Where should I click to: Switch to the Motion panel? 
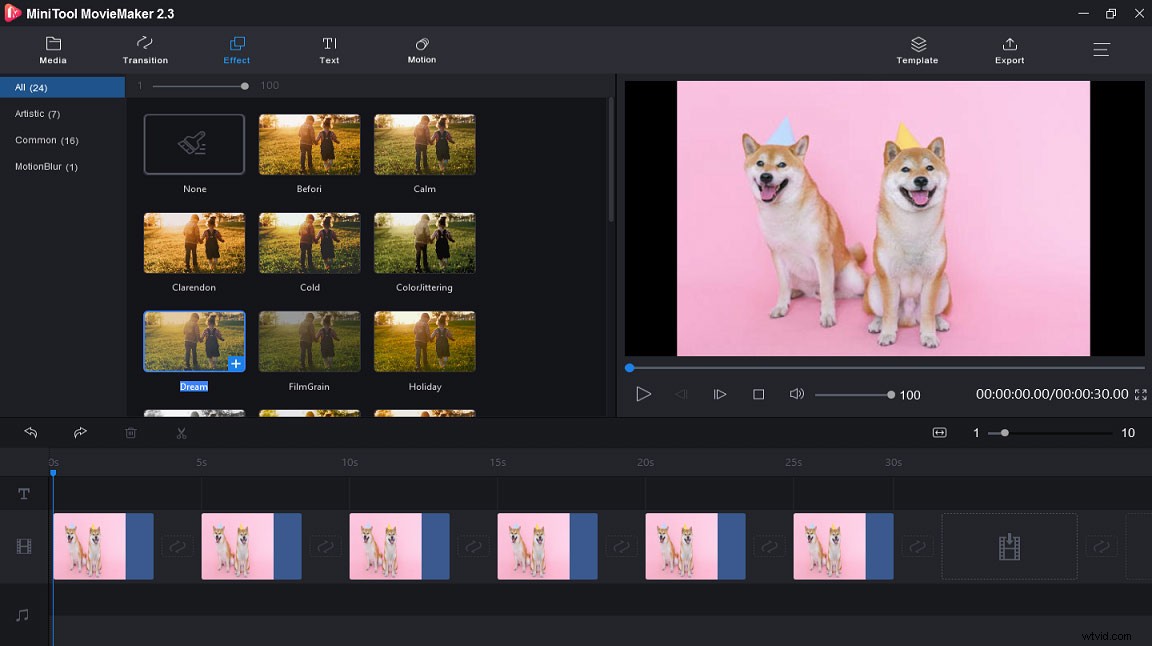point(422,50)
